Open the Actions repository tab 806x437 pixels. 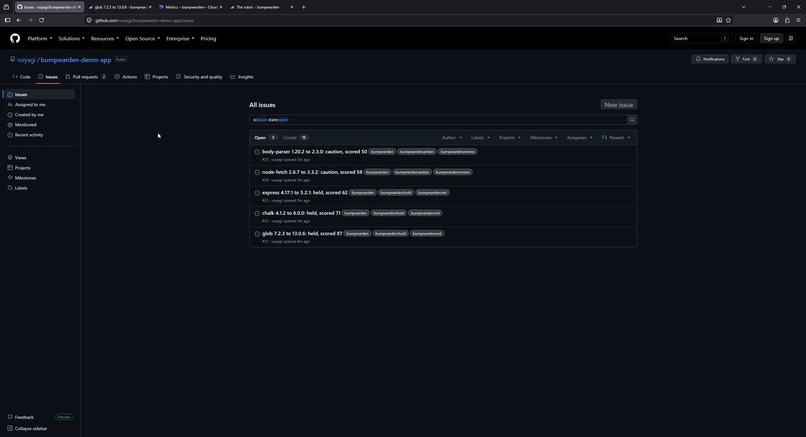[x=125, y=77]
